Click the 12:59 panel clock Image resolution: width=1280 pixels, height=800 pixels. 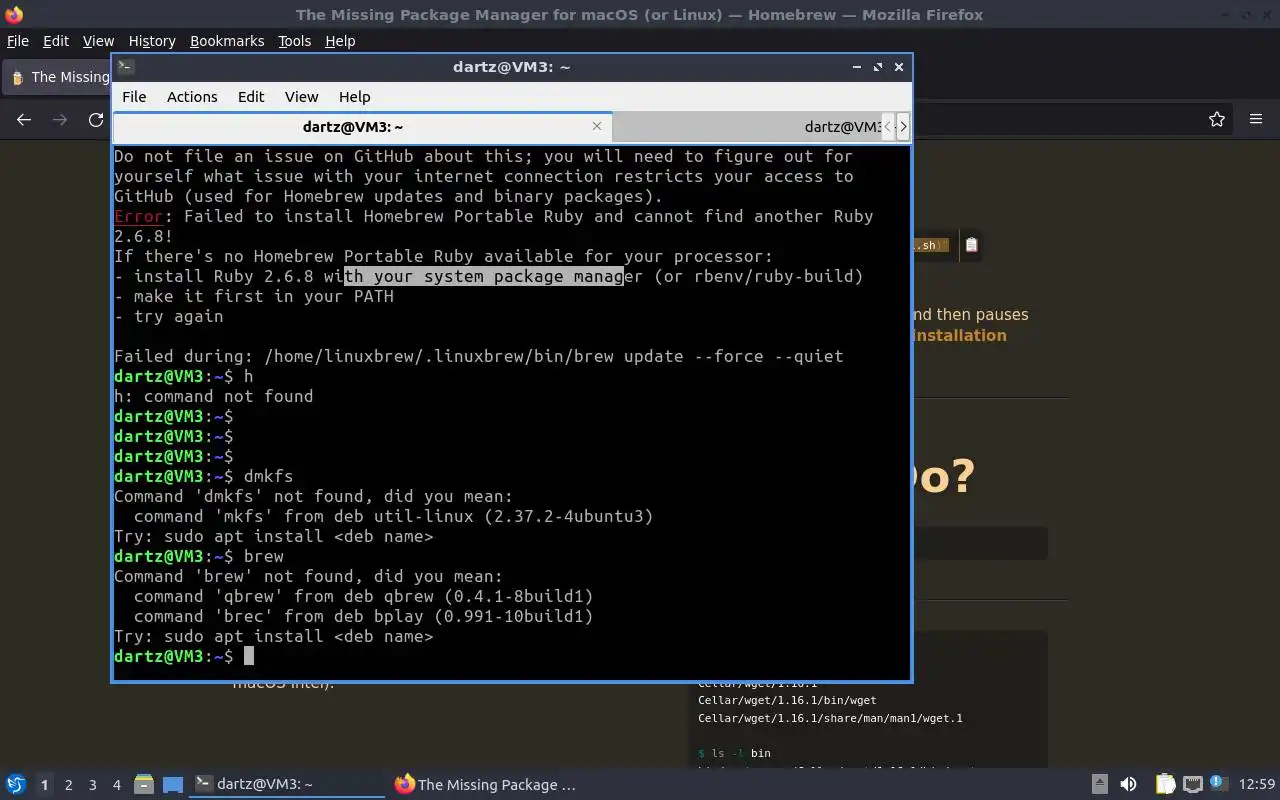point(1257,785)
